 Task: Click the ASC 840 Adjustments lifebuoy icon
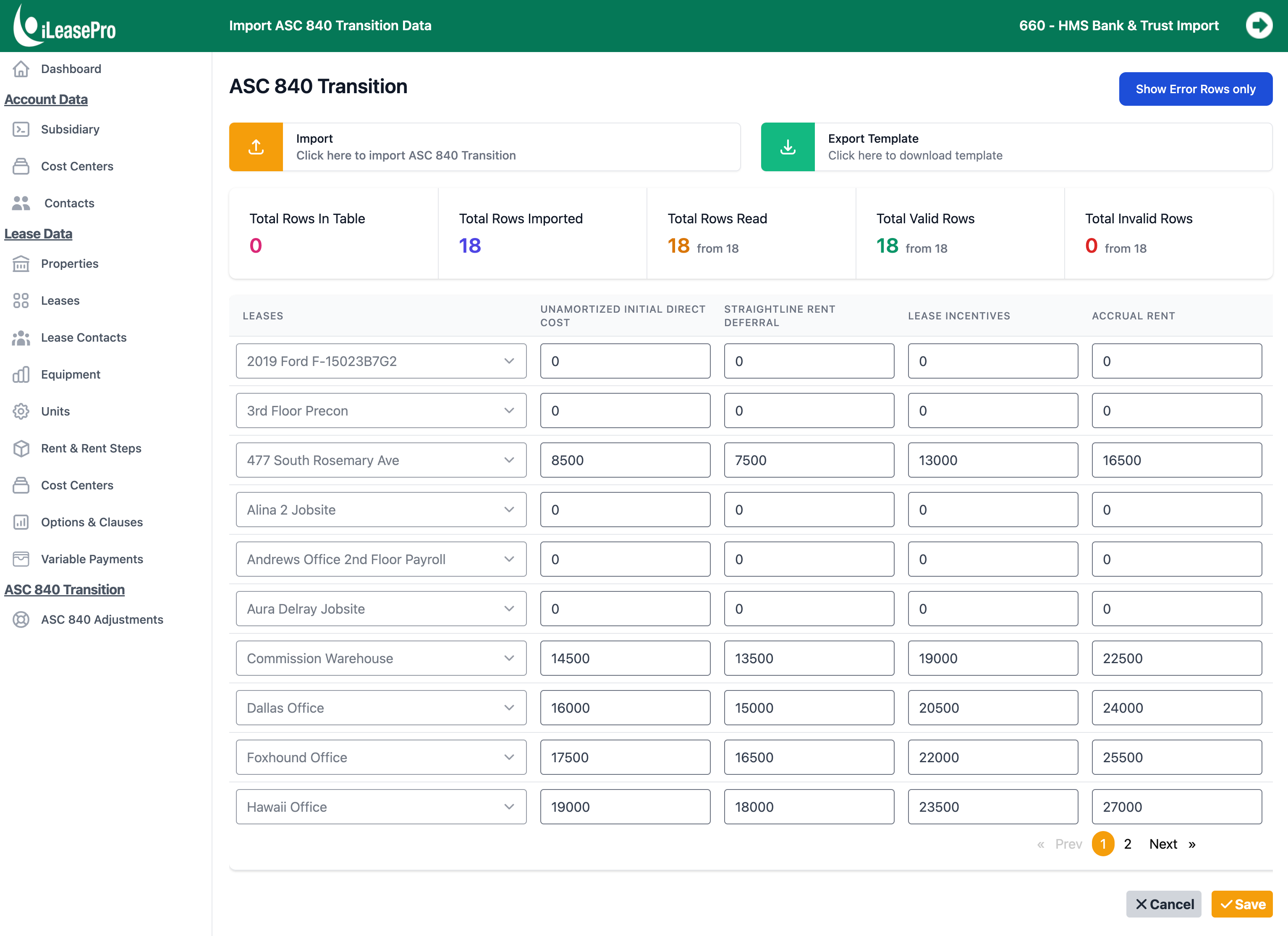(21, 619)
